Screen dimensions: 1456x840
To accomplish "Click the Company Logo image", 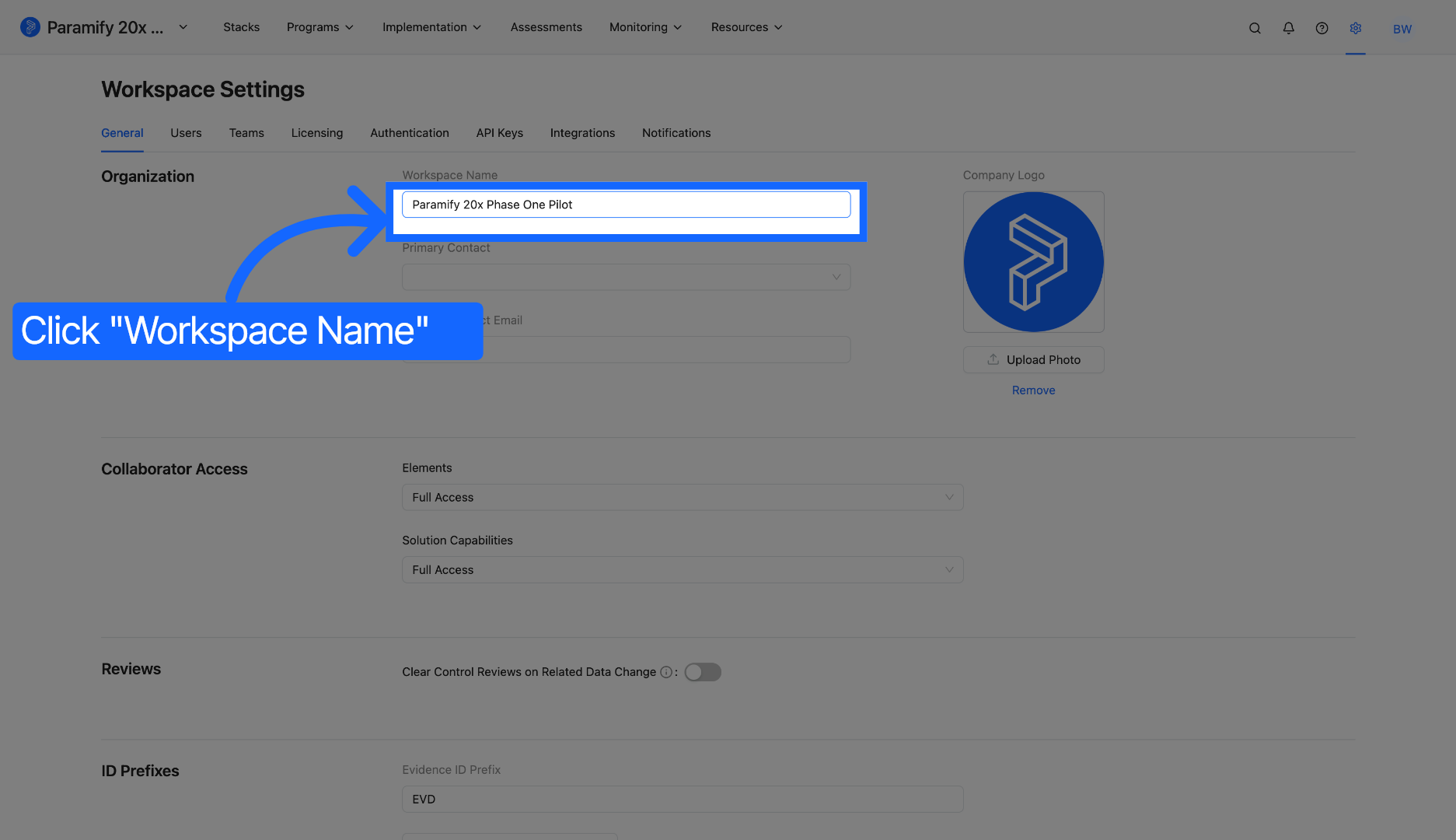I will click(x=1033, y=262).
